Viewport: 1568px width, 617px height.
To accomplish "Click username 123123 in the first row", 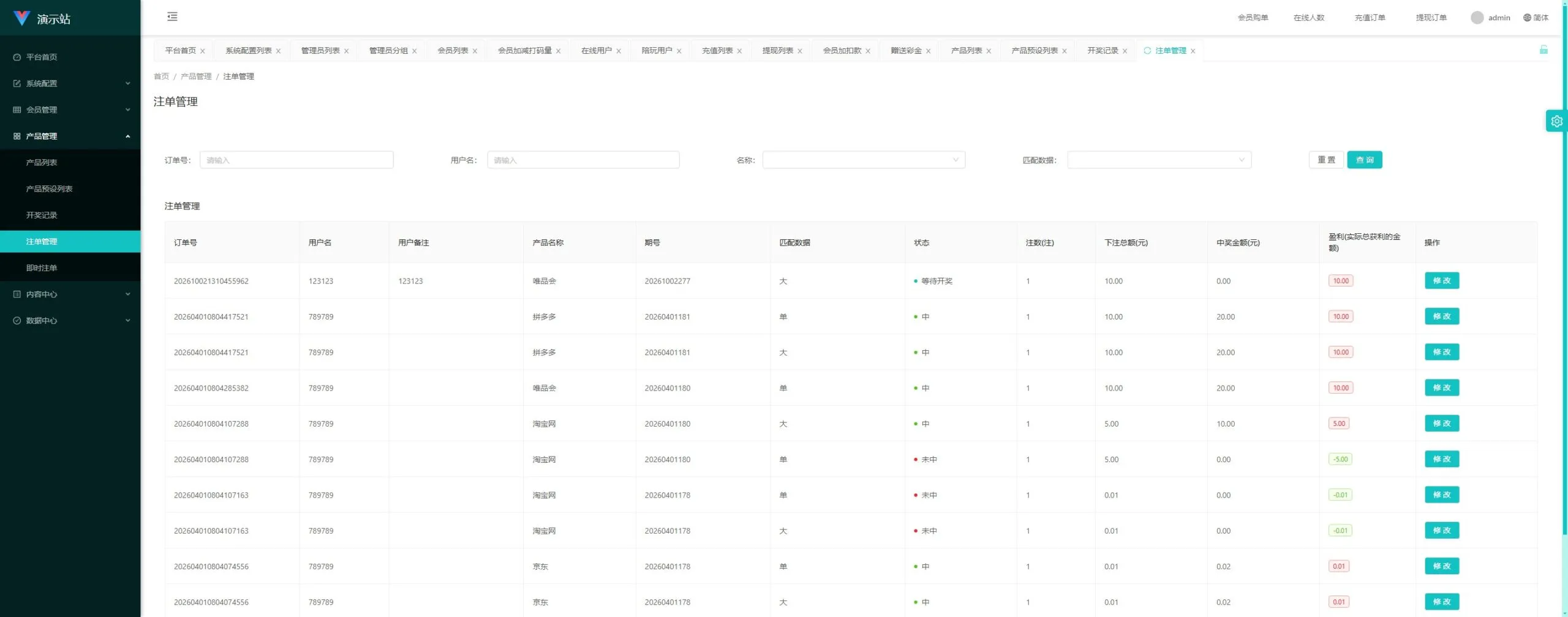I will click(321, 281).
